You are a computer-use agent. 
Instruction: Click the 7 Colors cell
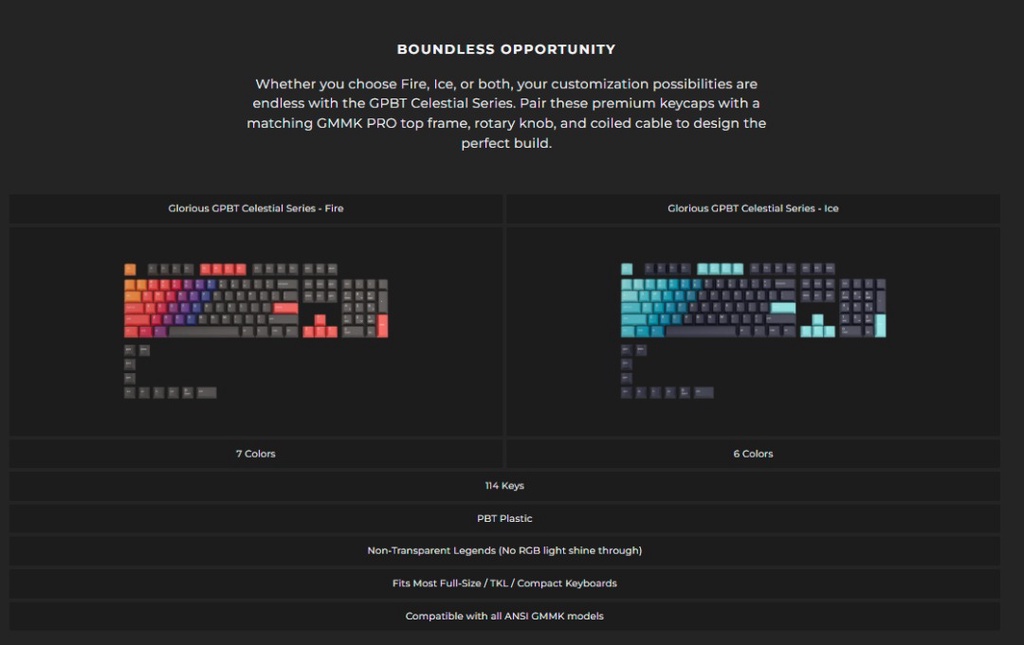(256, 454)
